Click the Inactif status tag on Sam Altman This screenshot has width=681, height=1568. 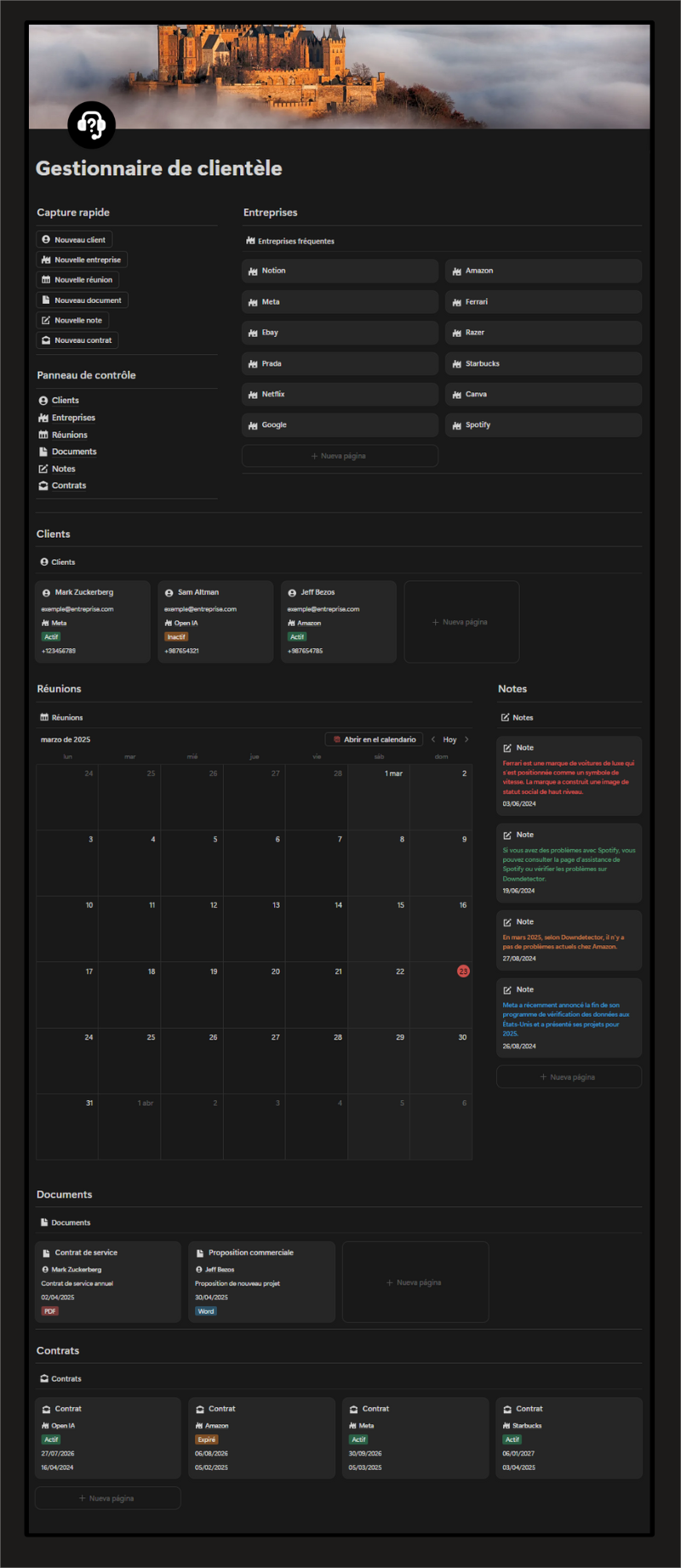pos(176,636)
